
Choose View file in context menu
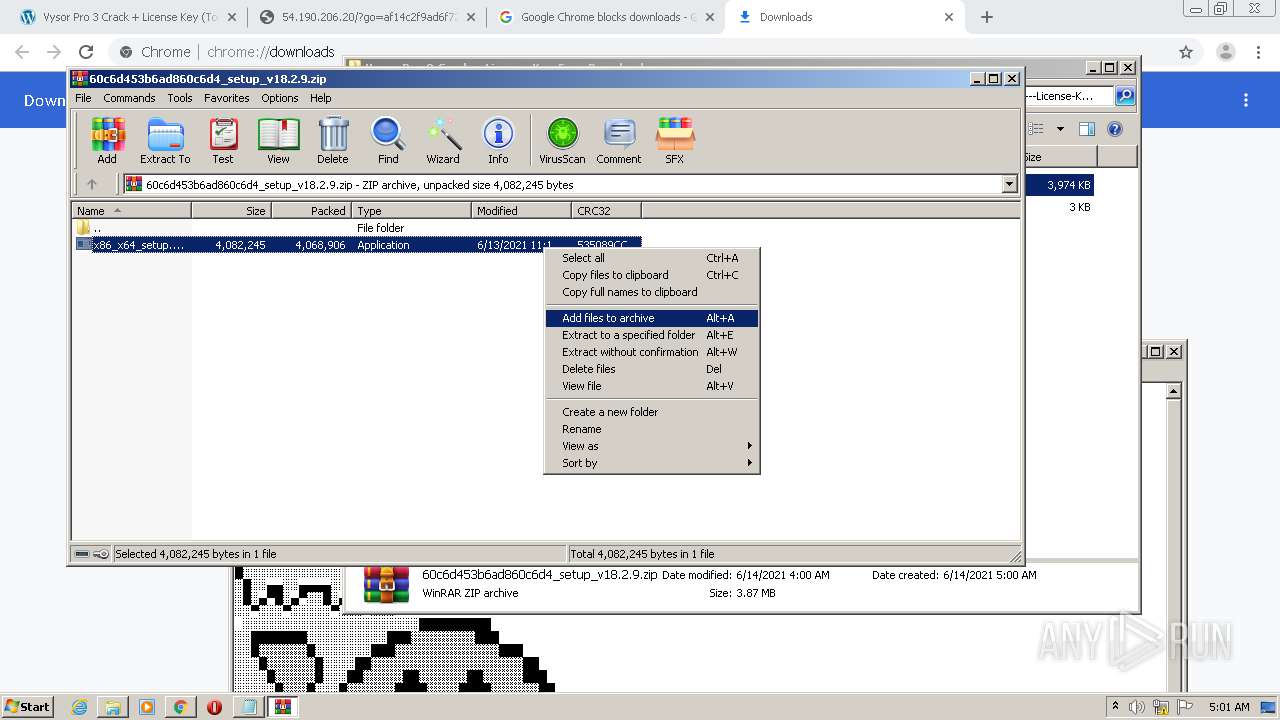click(x=652, y=386)
